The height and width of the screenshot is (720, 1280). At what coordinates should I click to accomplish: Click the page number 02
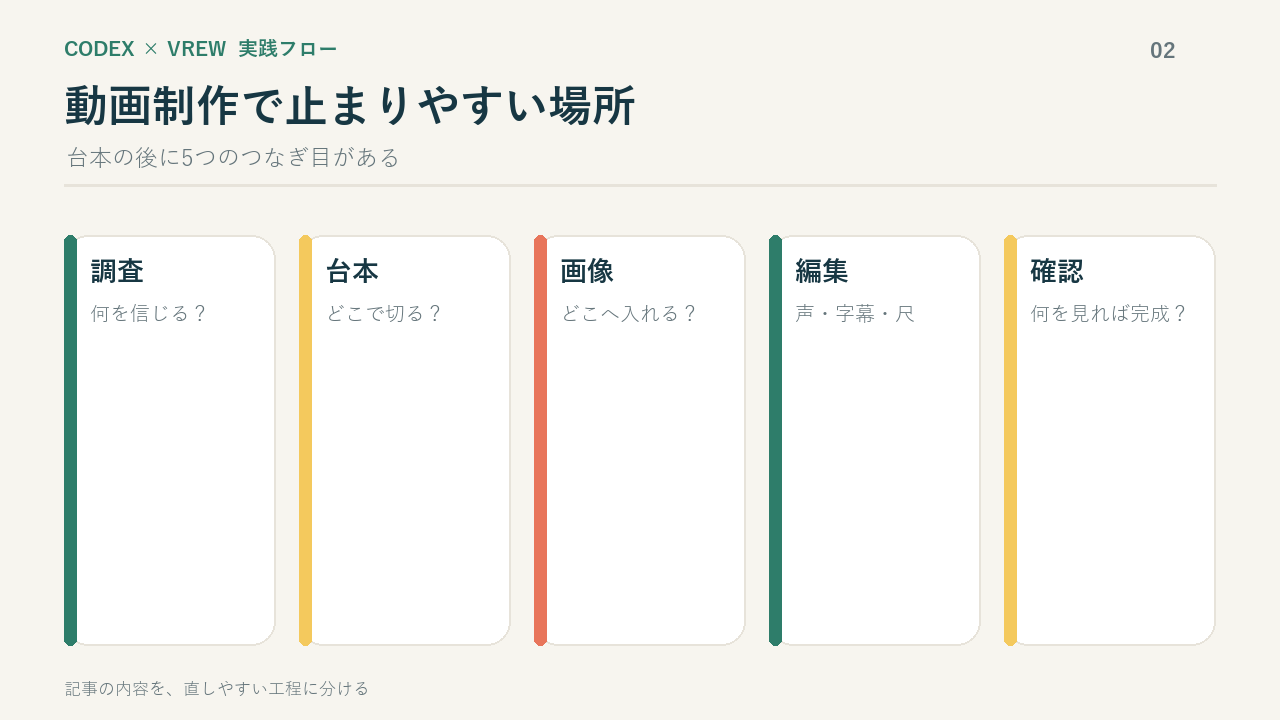tap(1163, 51)
